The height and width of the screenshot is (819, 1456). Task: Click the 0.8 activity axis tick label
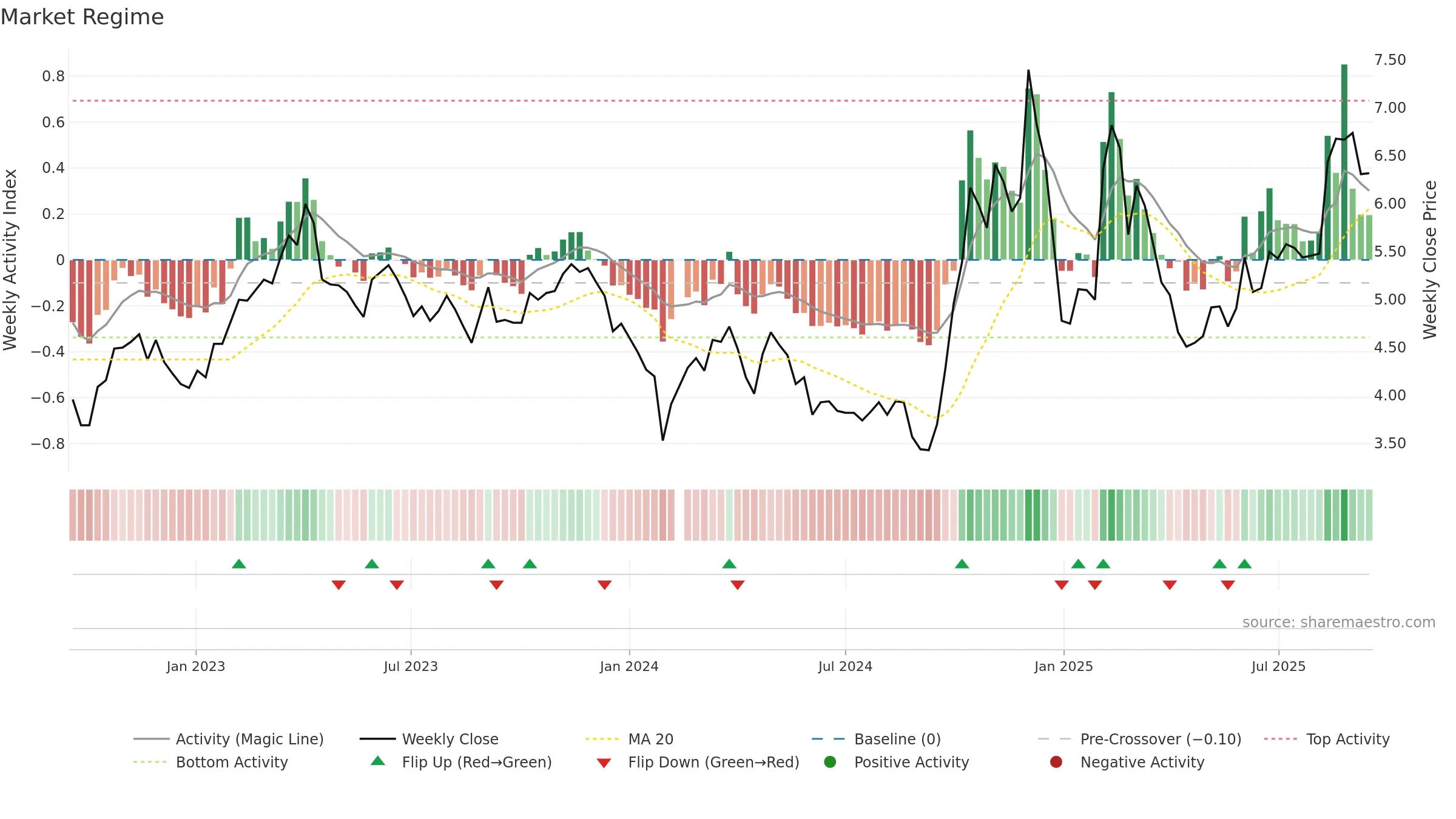[53, 76]
